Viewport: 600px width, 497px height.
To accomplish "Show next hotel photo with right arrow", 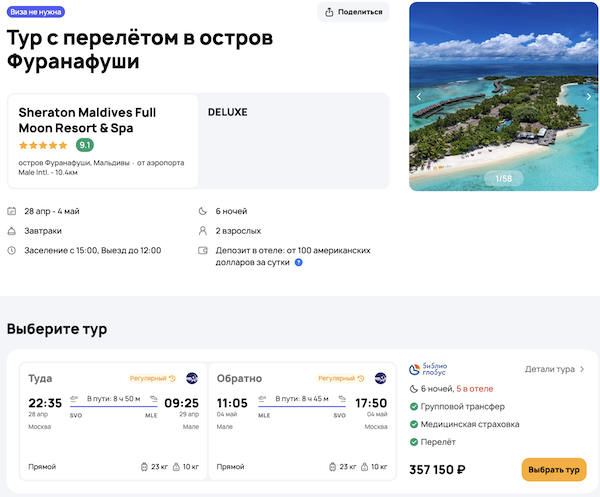I will click(x=589, y=97).
